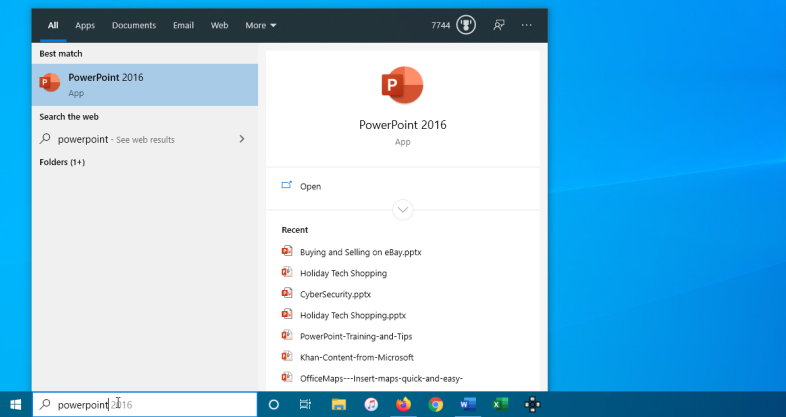
Task: Click the PowerPoint 2016 title in preview pane
Action: 403,125
